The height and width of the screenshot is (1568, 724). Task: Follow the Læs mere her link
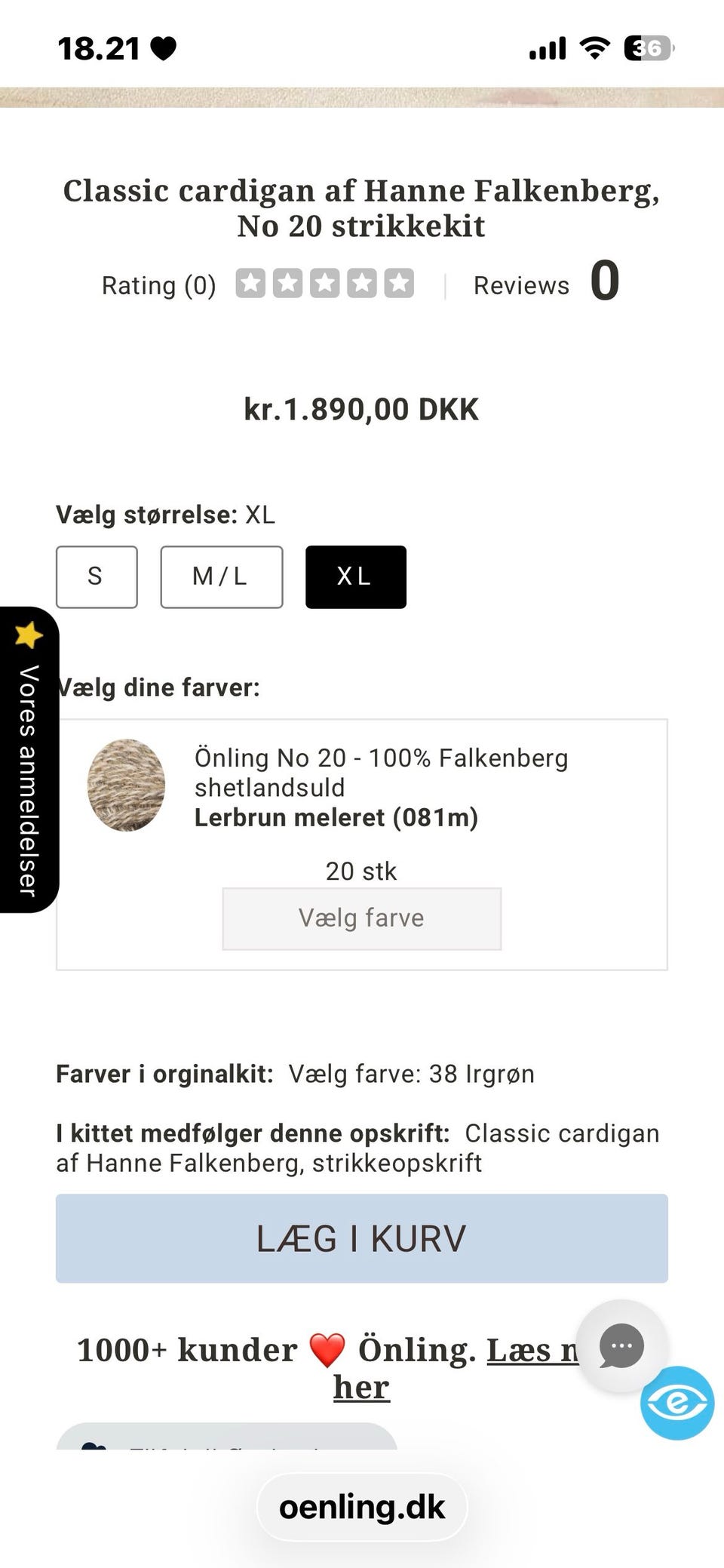click(361, 1387)
